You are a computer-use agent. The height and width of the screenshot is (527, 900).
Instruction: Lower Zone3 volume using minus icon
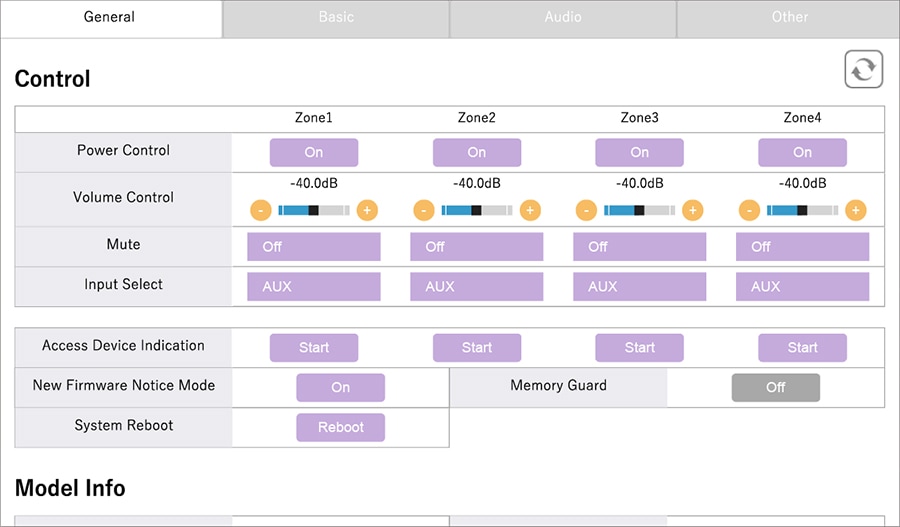click(586, 210)
